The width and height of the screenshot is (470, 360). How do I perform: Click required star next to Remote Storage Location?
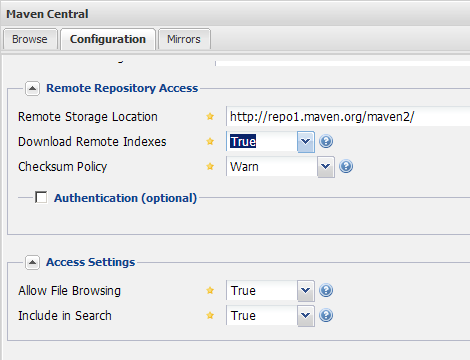click(210, 116)
